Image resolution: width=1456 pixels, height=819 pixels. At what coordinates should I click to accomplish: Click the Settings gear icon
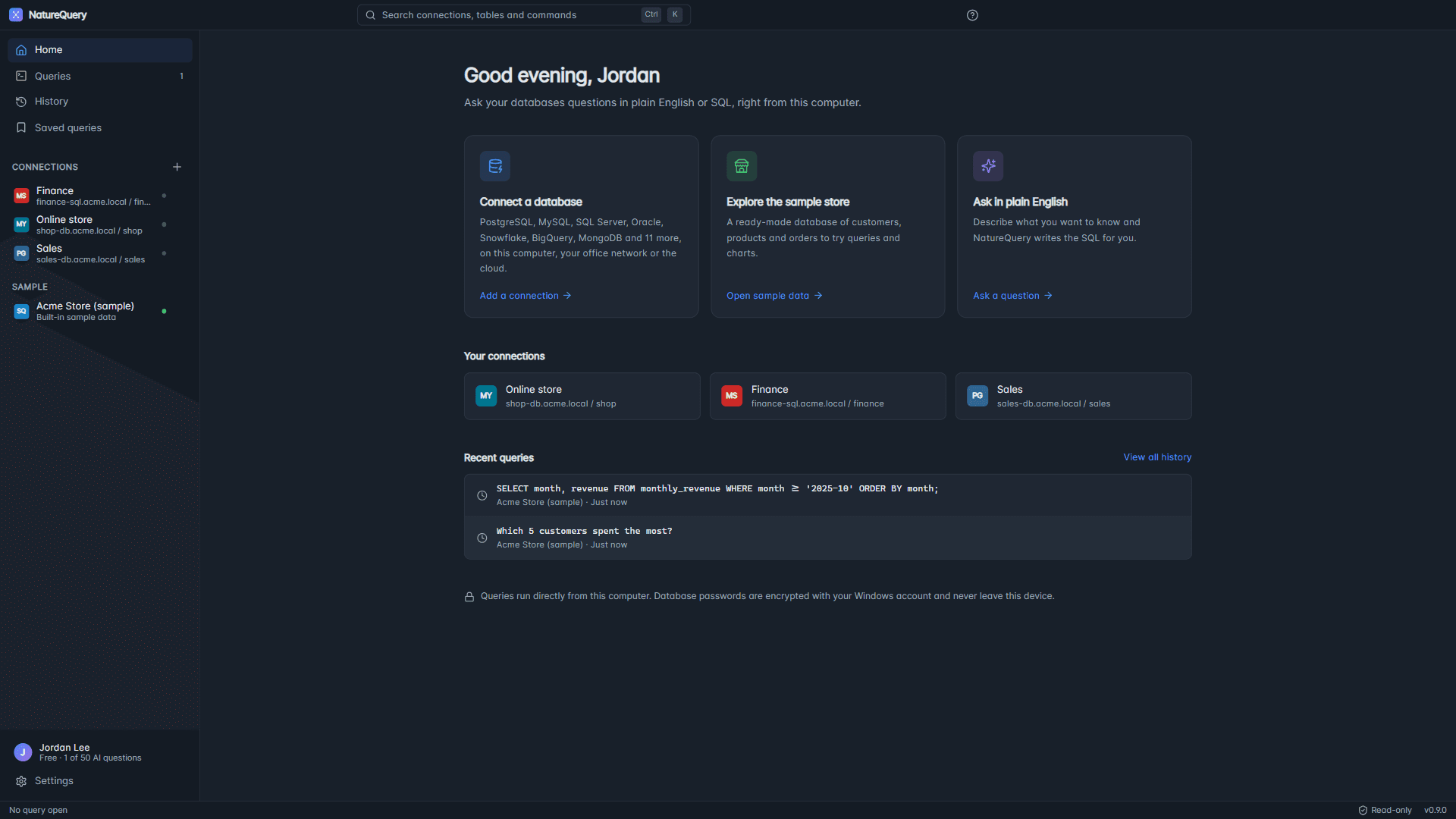pos(21,781)
